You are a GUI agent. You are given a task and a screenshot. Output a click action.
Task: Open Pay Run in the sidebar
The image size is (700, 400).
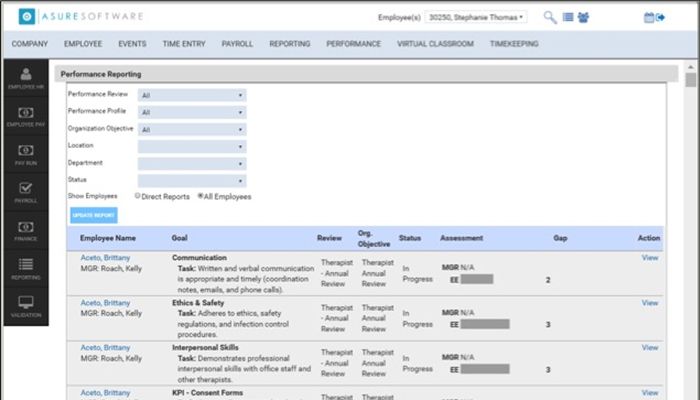[26, 154]
